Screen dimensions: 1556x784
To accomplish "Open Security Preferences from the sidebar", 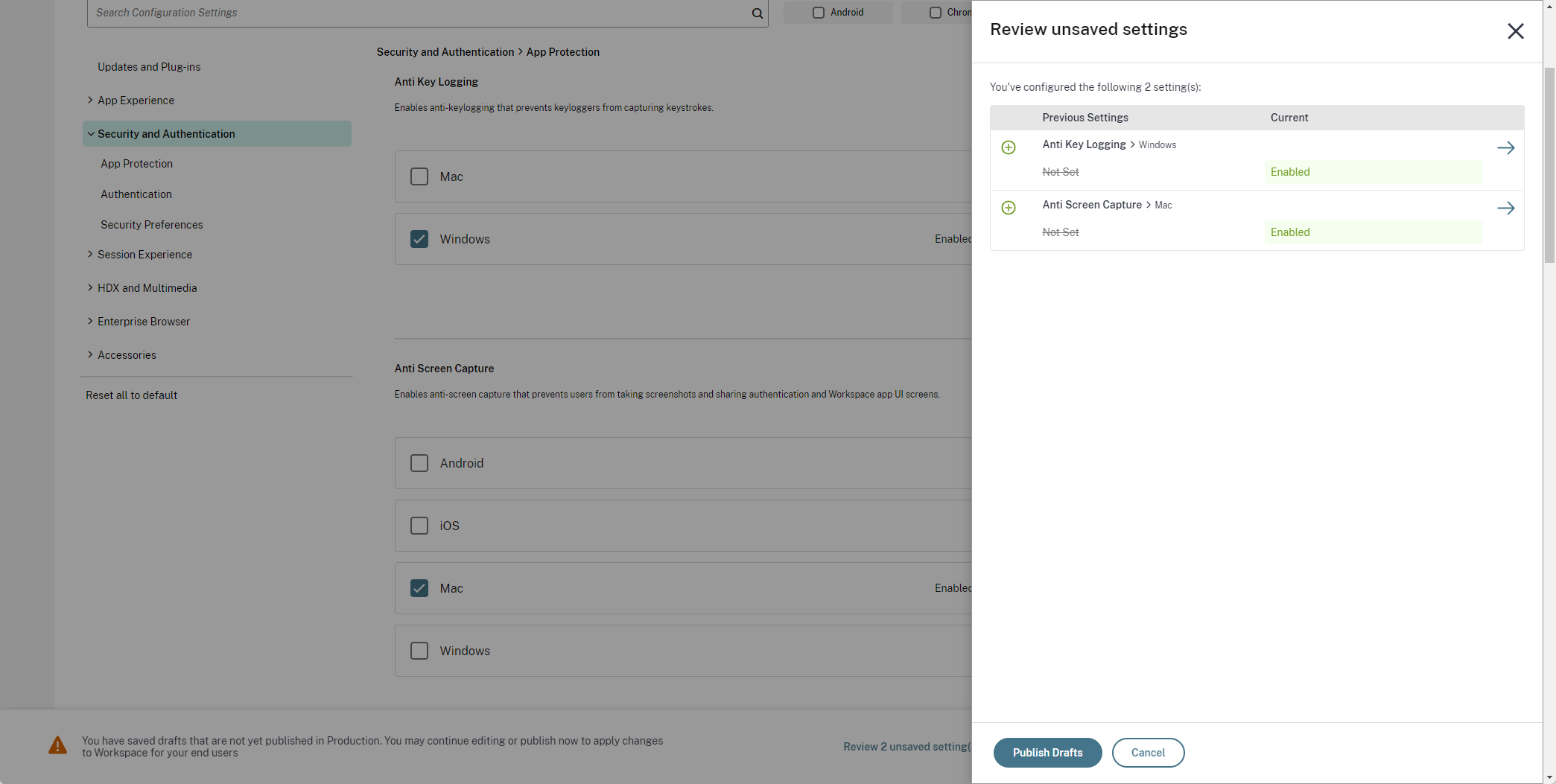I will point(151,225).
